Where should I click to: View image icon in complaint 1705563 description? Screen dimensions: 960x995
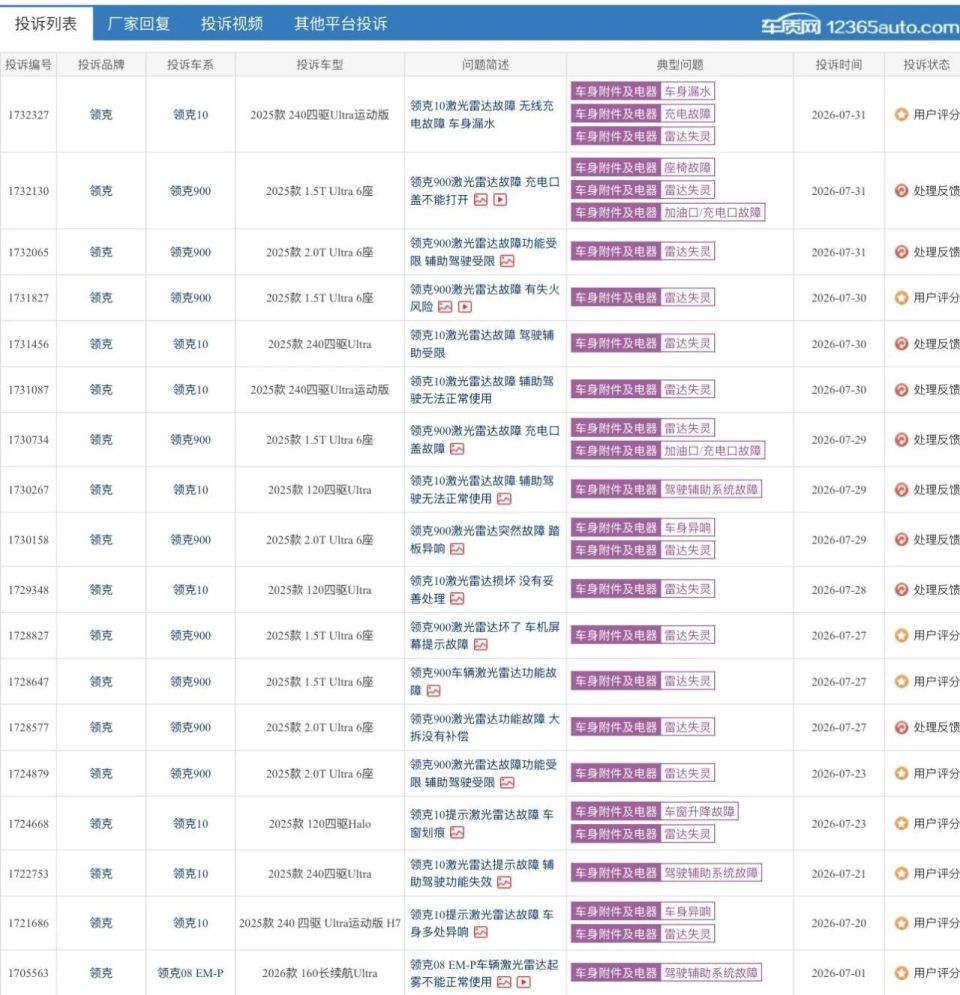click(x=504, y=982)
